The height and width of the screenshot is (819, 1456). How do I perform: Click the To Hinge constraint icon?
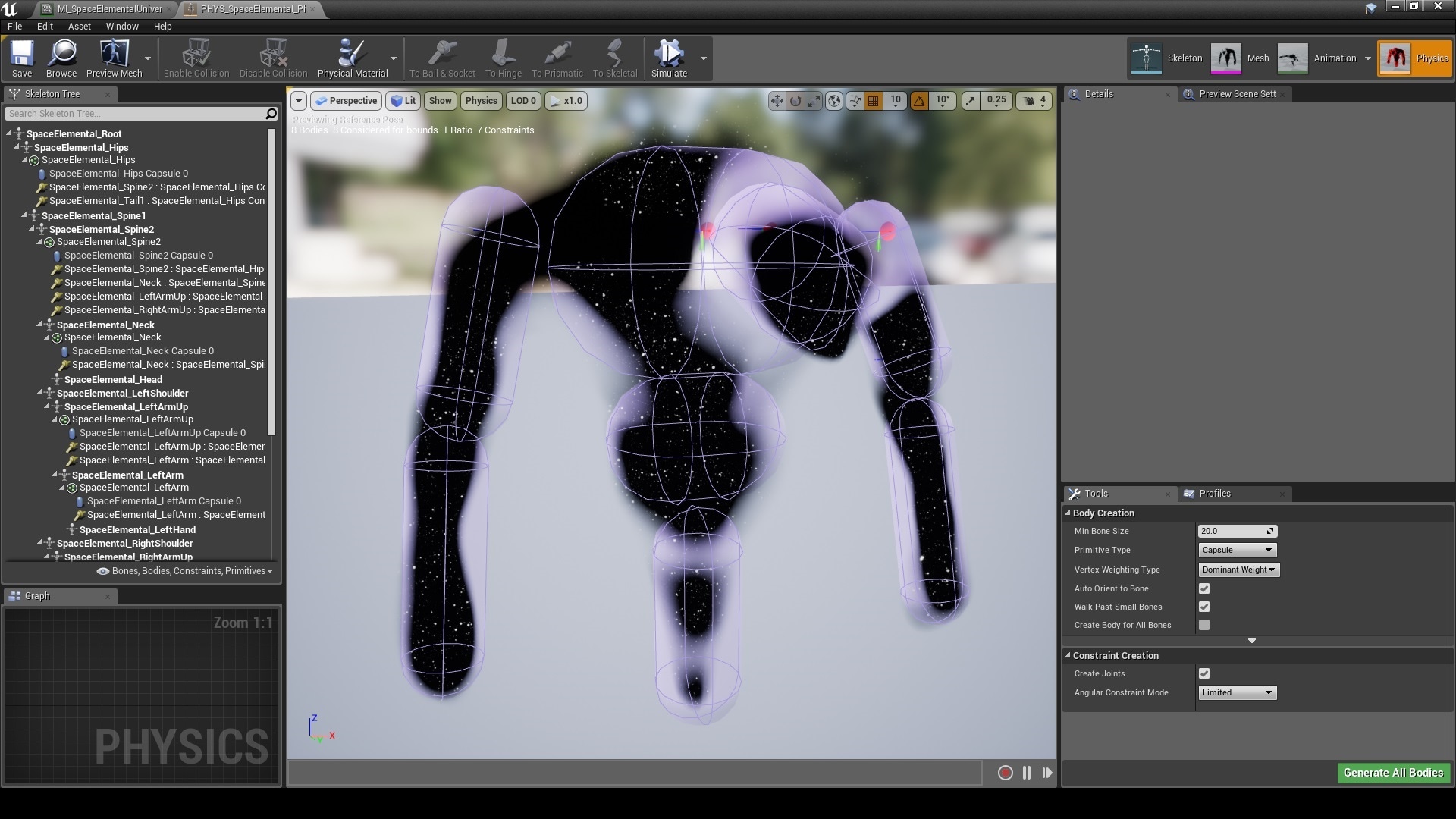coord(502,57)
